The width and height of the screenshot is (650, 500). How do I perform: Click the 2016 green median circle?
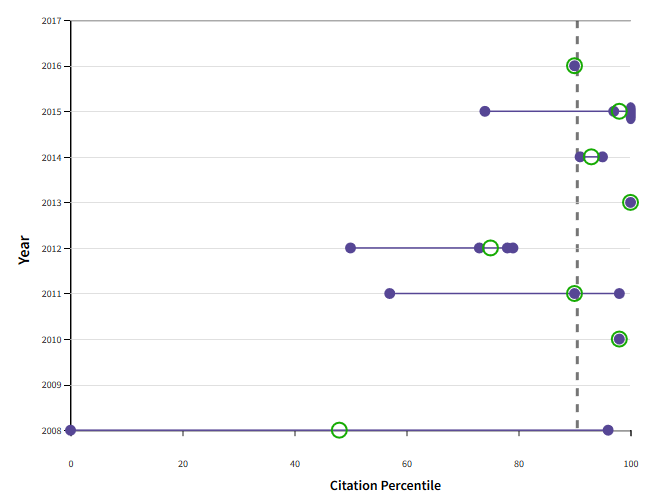(x=575, y=66)
